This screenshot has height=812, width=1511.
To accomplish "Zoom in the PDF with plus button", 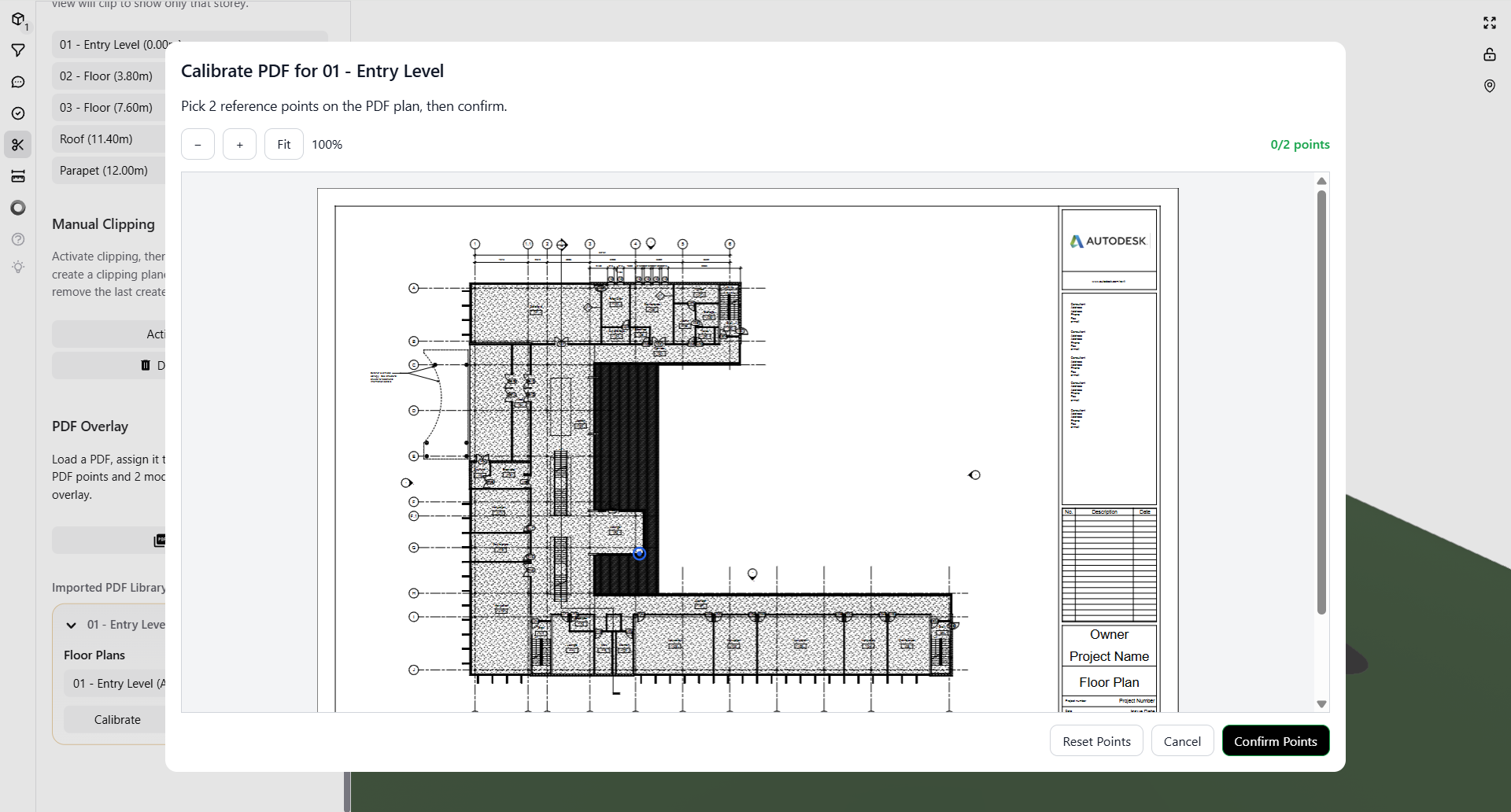I will pos(239,144).
